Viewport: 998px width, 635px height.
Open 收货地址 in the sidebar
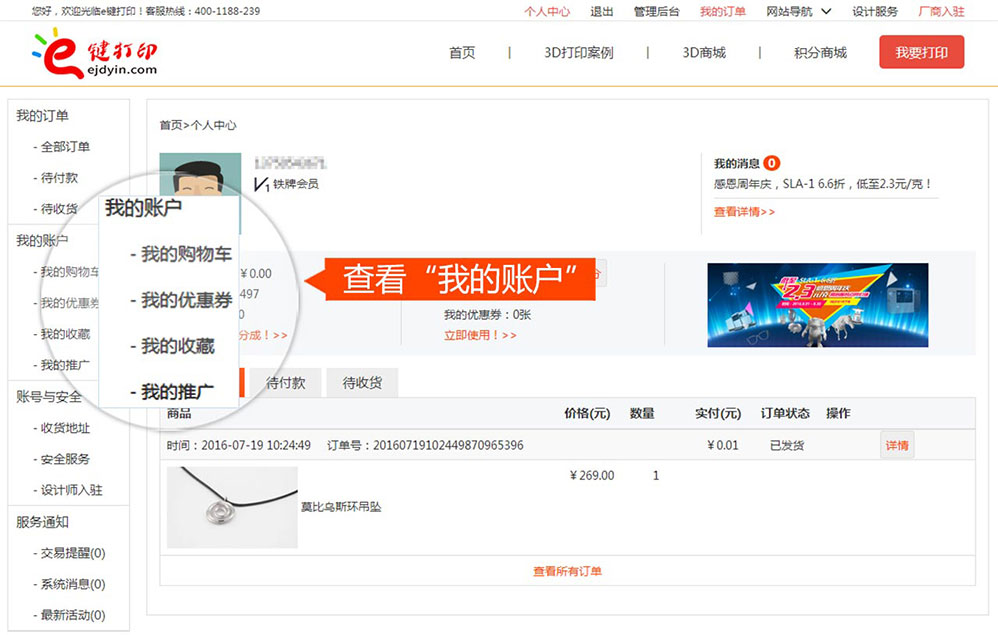click(x=65, y=428)
